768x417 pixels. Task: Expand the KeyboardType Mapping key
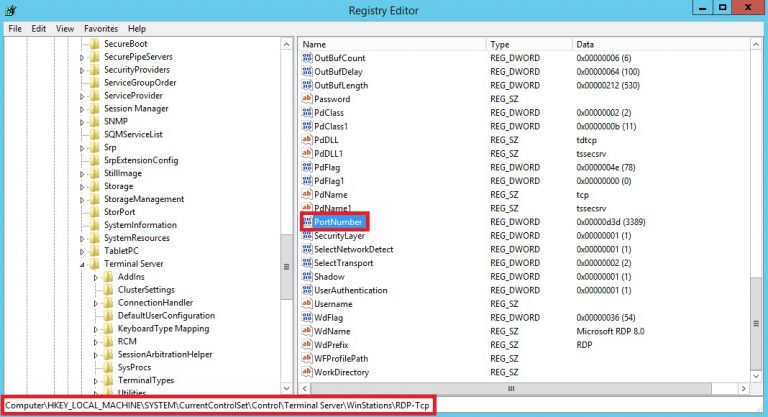[x=96, y=329]
